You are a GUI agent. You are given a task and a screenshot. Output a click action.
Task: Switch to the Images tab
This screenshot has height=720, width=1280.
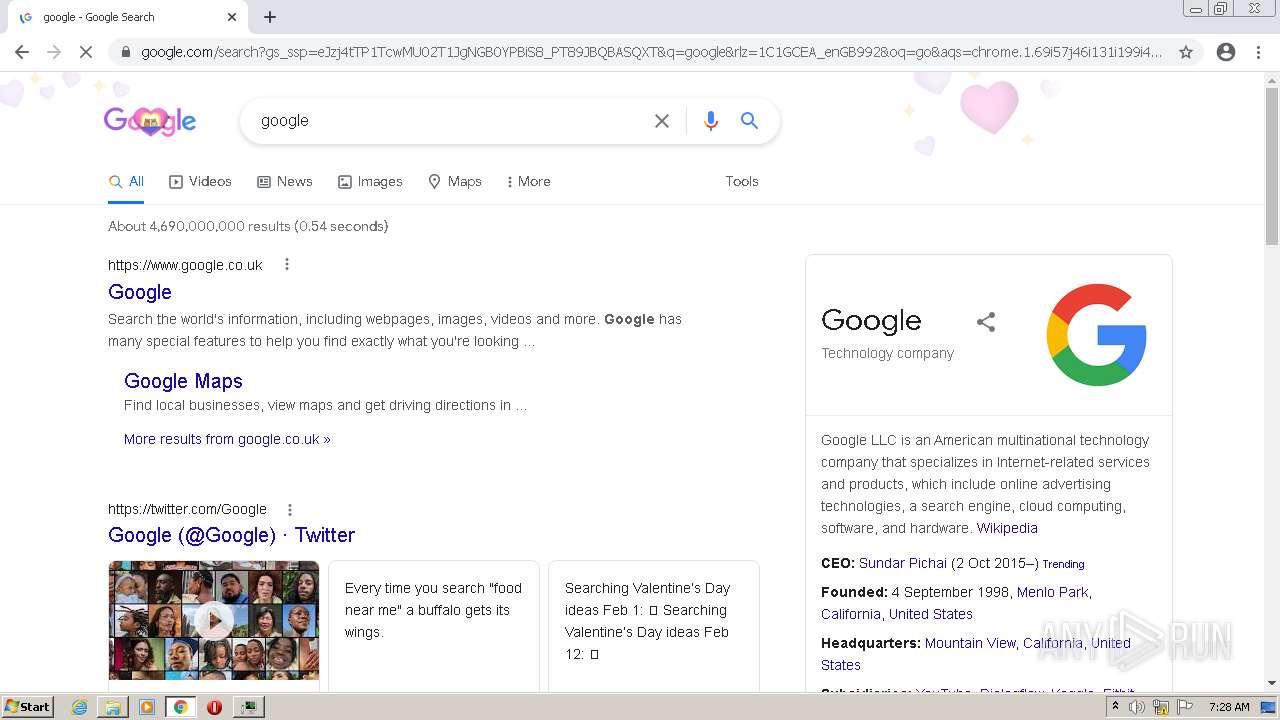click(x=370, y=182)
